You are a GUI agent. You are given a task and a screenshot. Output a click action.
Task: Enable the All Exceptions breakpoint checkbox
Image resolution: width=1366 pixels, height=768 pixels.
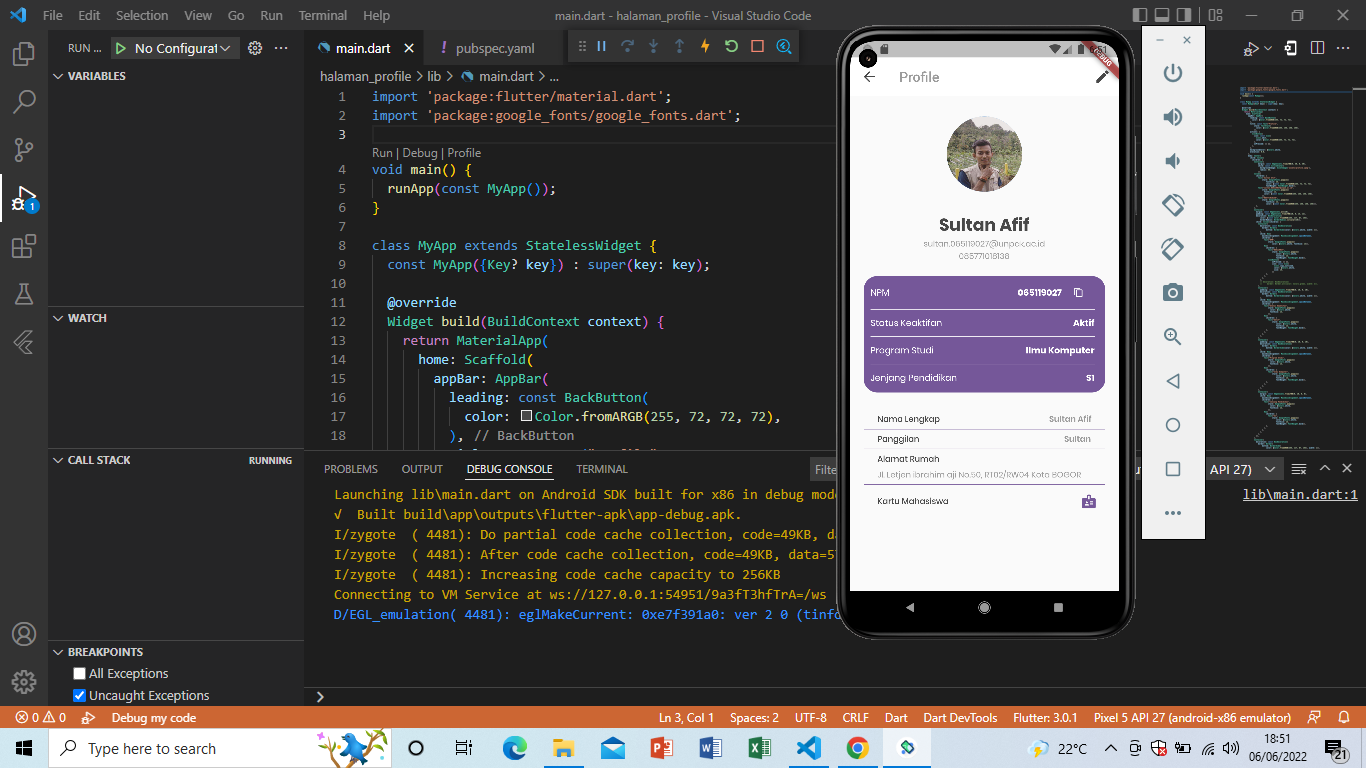(x=79, y=673)
